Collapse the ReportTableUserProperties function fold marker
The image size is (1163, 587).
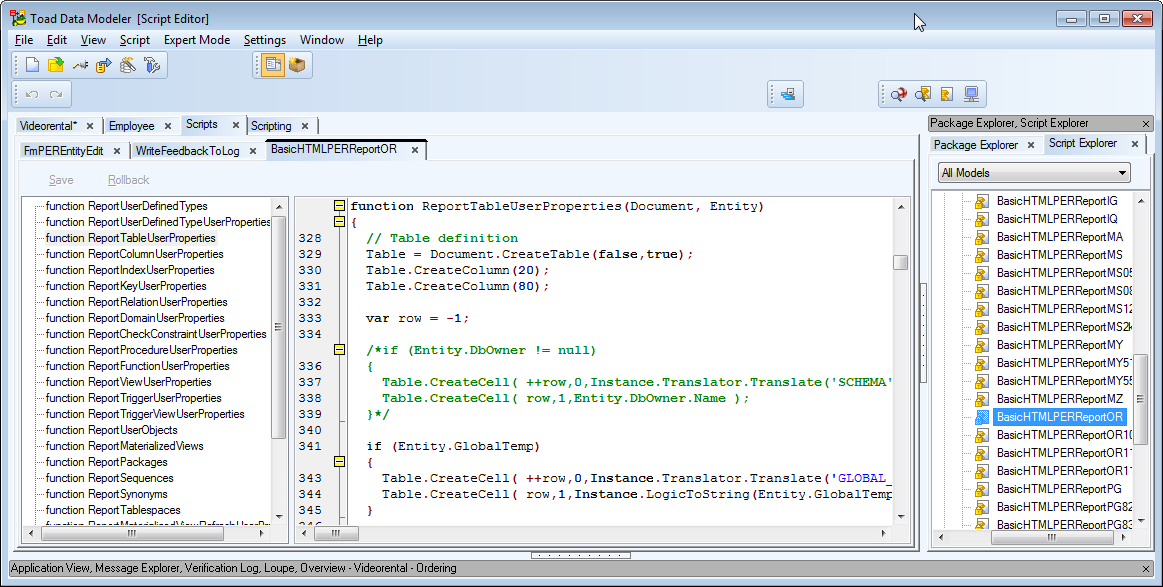click(339, 206)
